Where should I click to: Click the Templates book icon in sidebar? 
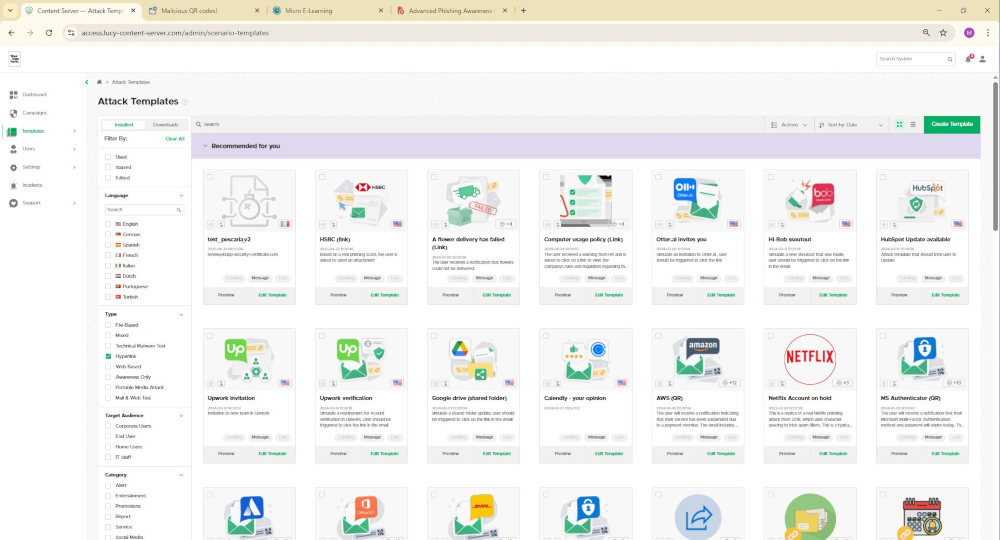point(12,131)
